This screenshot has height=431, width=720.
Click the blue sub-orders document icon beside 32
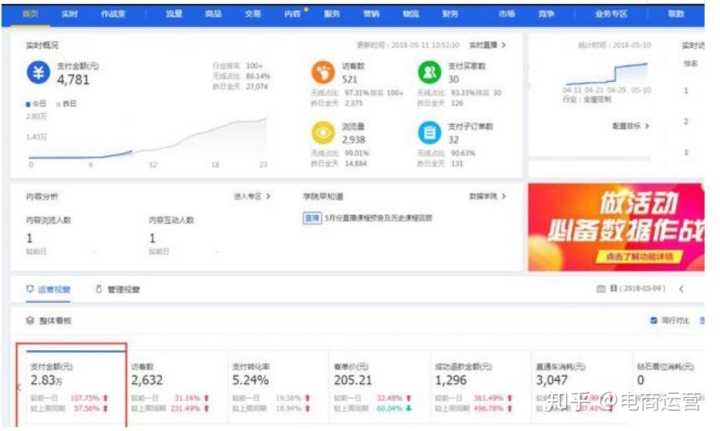coord(429,132)
